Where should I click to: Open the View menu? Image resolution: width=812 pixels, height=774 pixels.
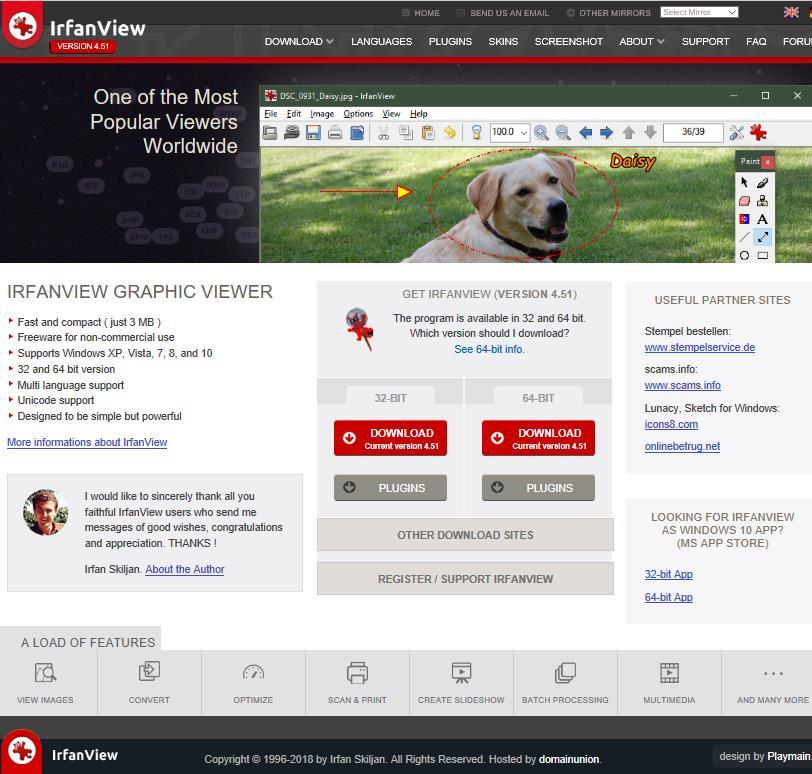point(392,114)
